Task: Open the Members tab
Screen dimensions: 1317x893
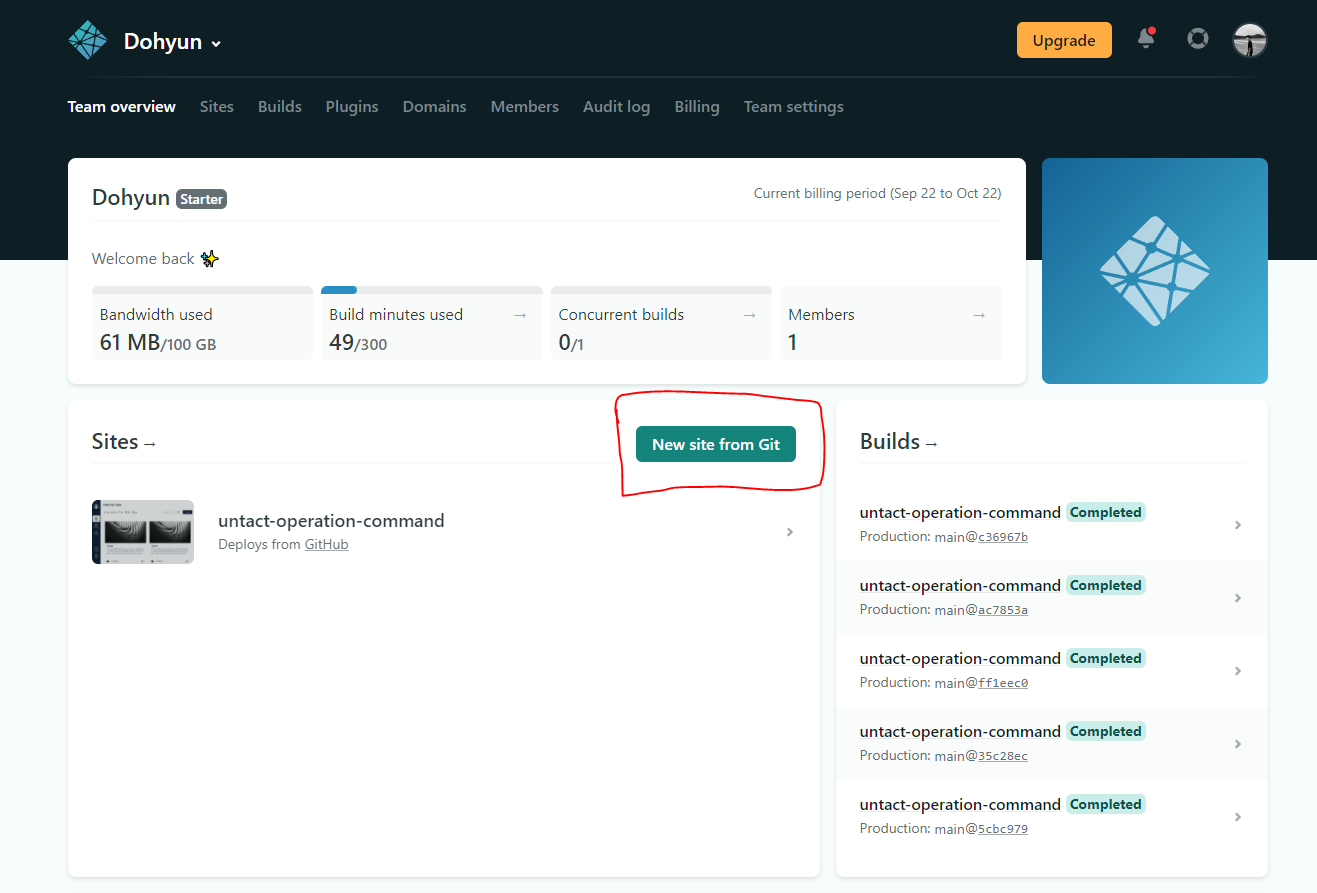Action: (525, 107)
